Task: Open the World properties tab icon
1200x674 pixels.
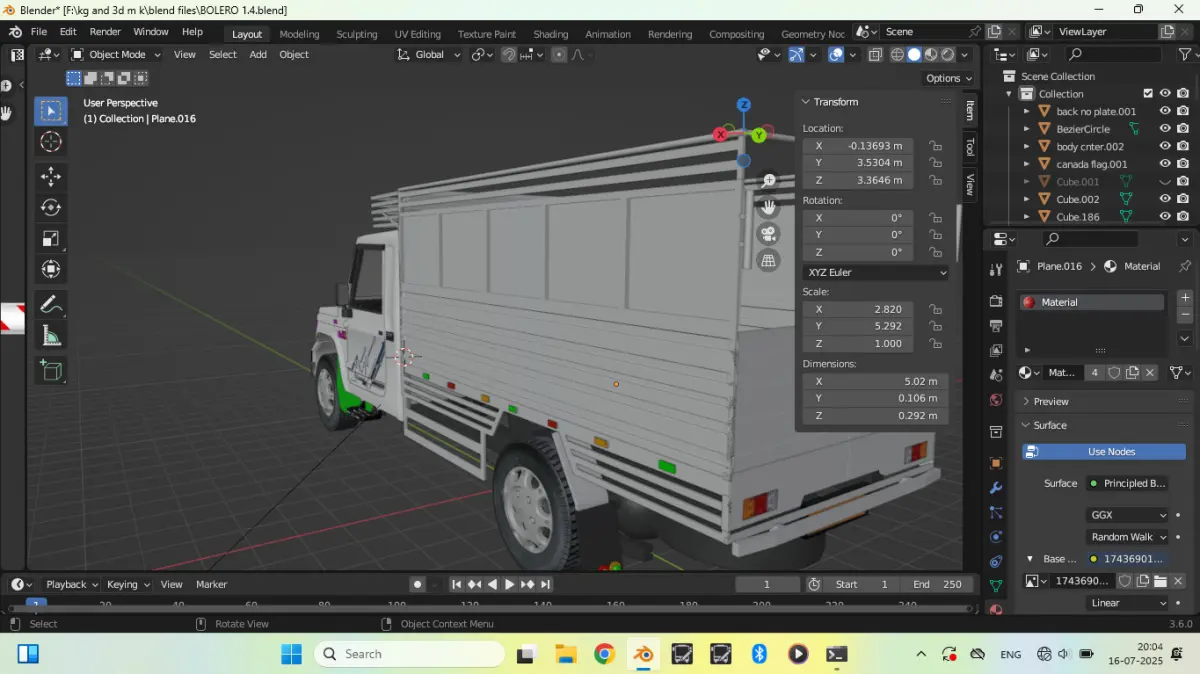Action: (x=996, y=400)
